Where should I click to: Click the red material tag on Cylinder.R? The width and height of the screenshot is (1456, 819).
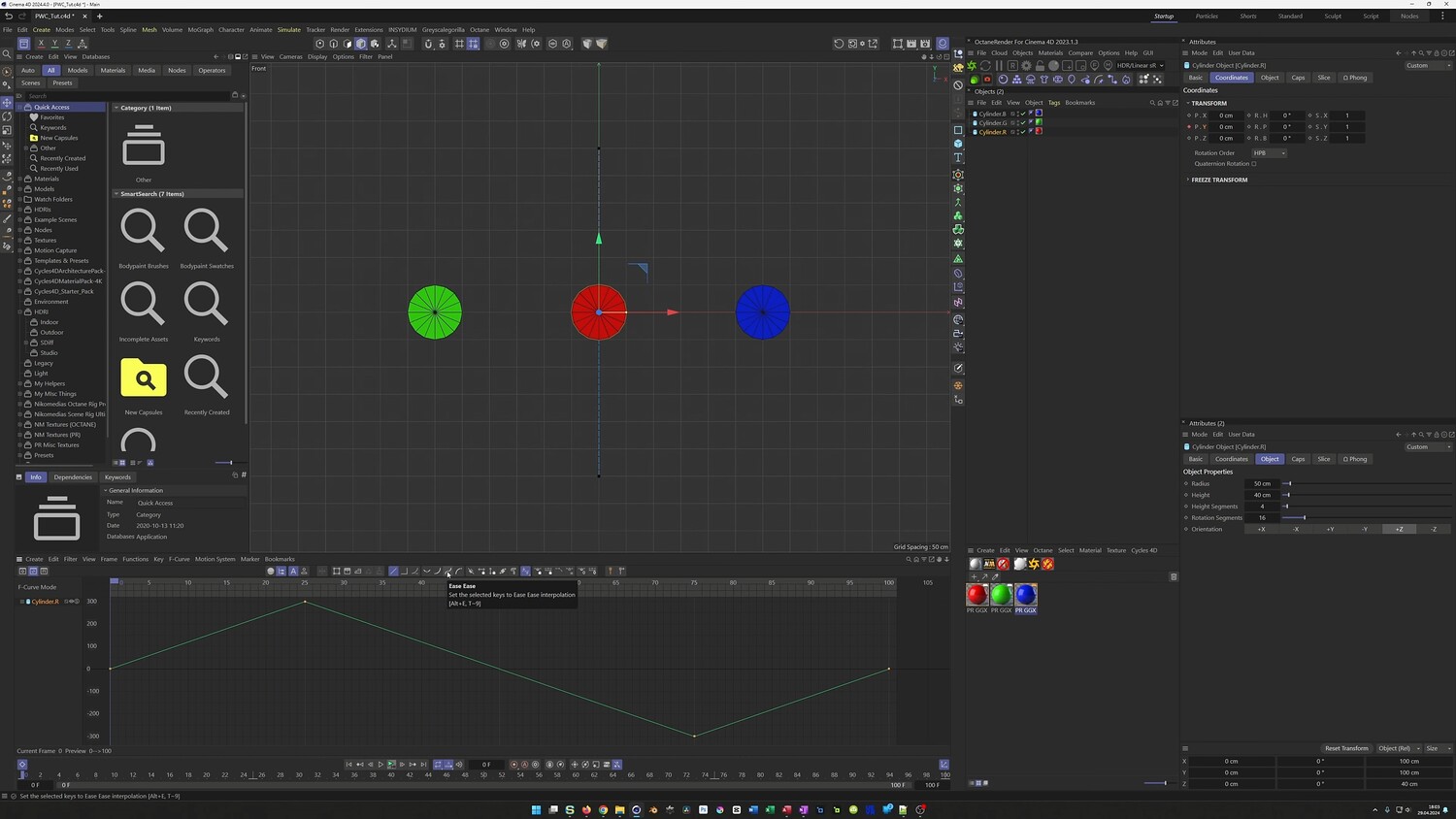(1039, 131)
